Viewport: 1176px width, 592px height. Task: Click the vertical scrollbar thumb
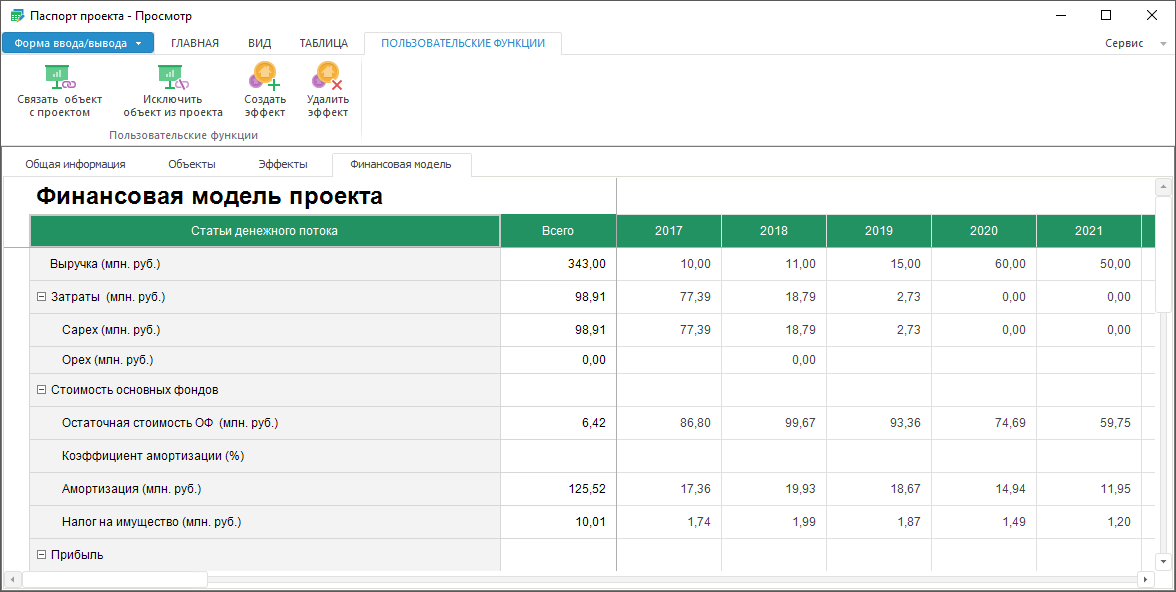(x=1163, y=254)
